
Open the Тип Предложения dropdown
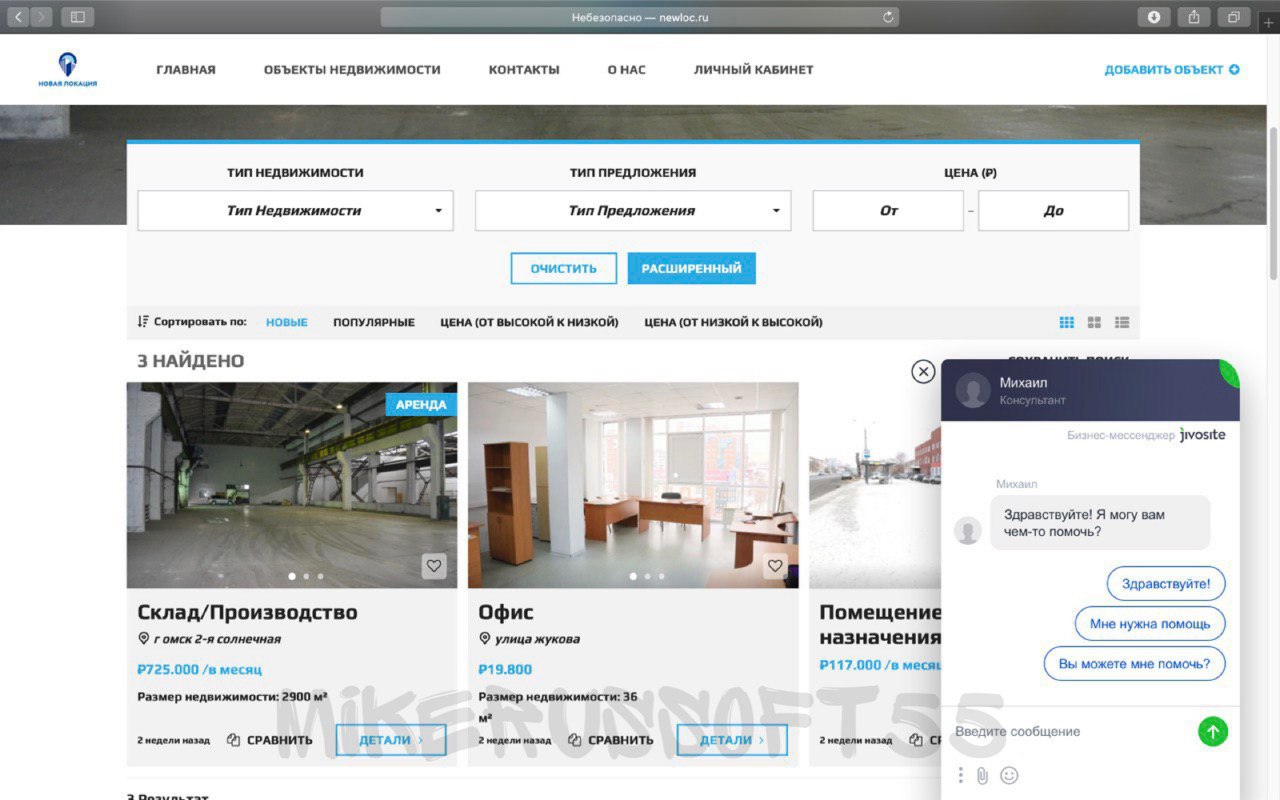coord(633,211)
